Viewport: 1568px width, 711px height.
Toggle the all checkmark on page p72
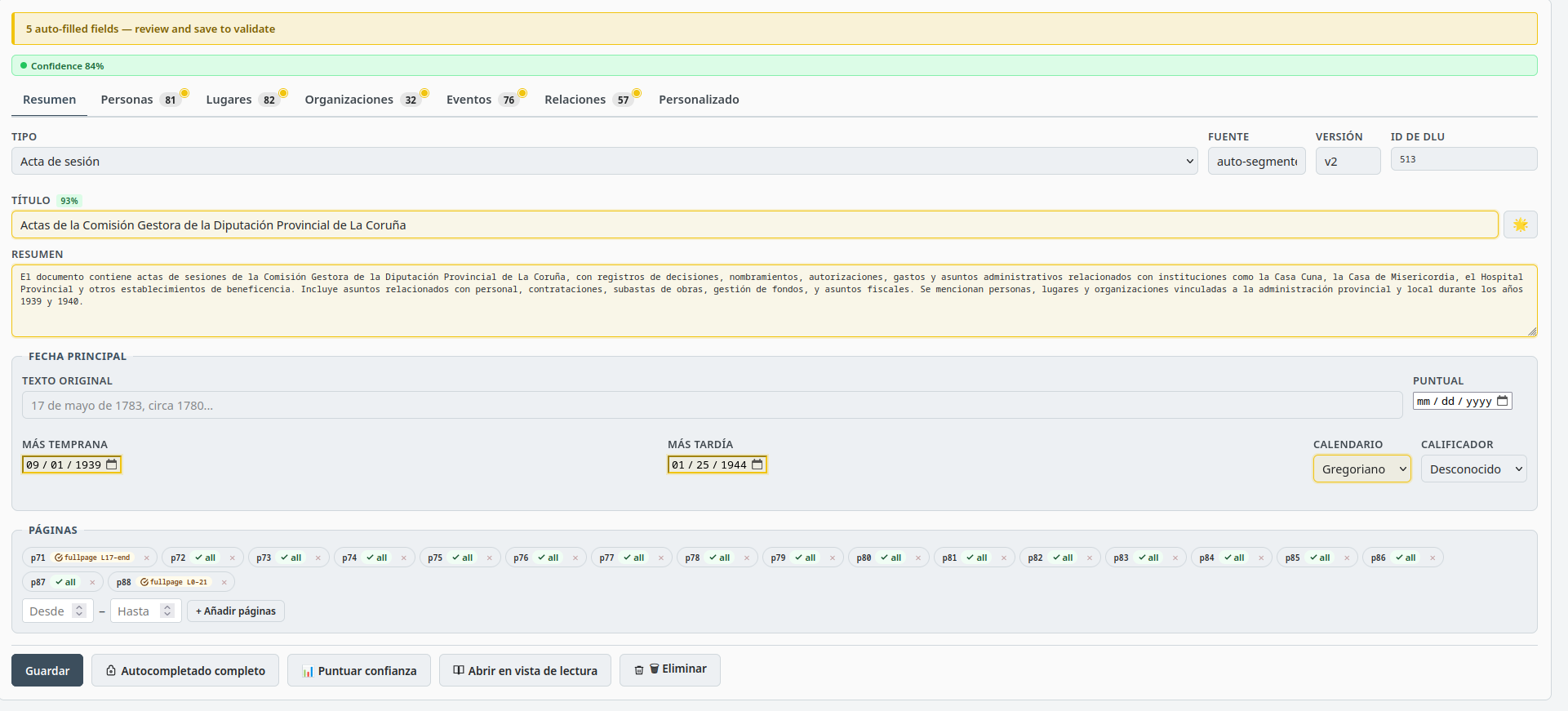205,558
